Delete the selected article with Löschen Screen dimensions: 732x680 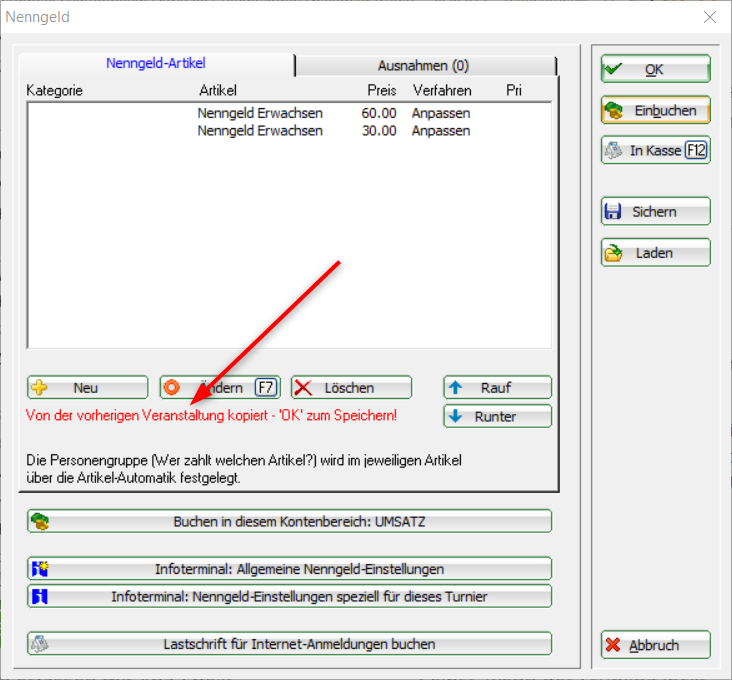coord(352,387)
